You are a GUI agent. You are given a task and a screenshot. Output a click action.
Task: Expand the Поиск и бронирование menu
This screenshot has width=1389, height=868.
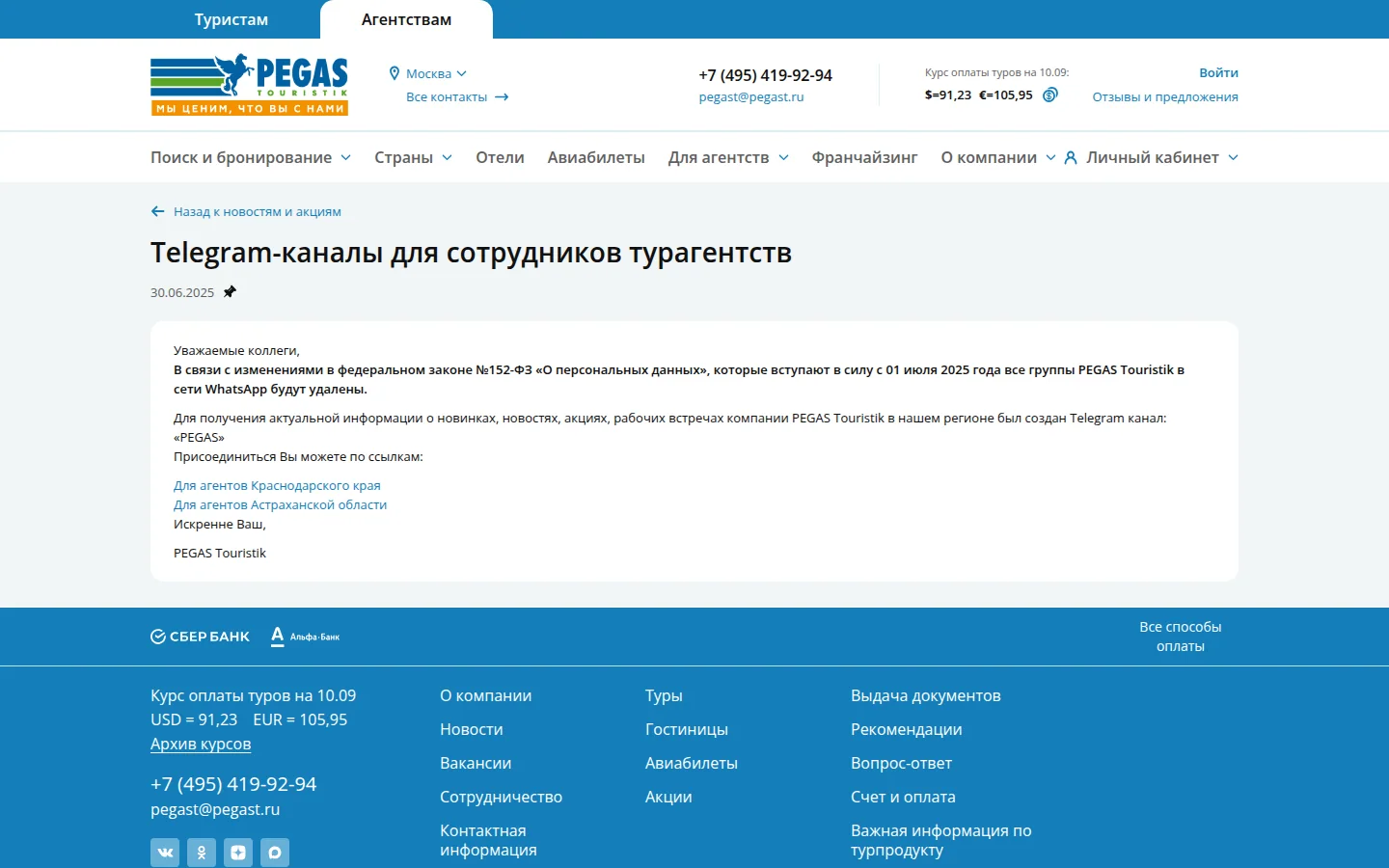[251, 157]
